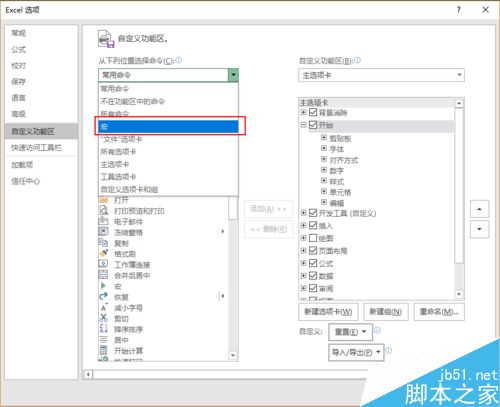This screenshot has height=407, width=500.
Task: Open the 高级 options category
Action: [x=41, y=114]
